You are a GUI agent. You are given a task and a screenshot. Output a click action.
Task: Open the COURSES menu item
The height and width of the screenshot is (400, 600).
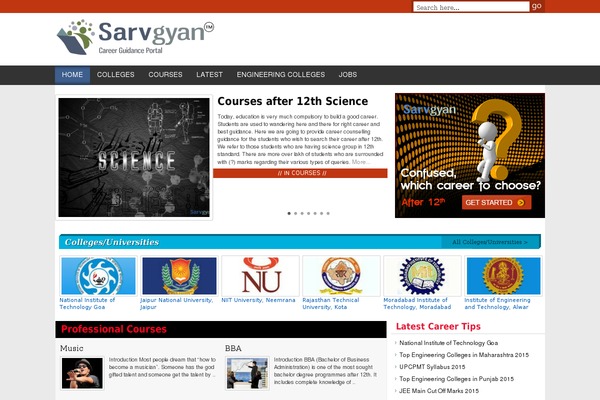[165, 75]
